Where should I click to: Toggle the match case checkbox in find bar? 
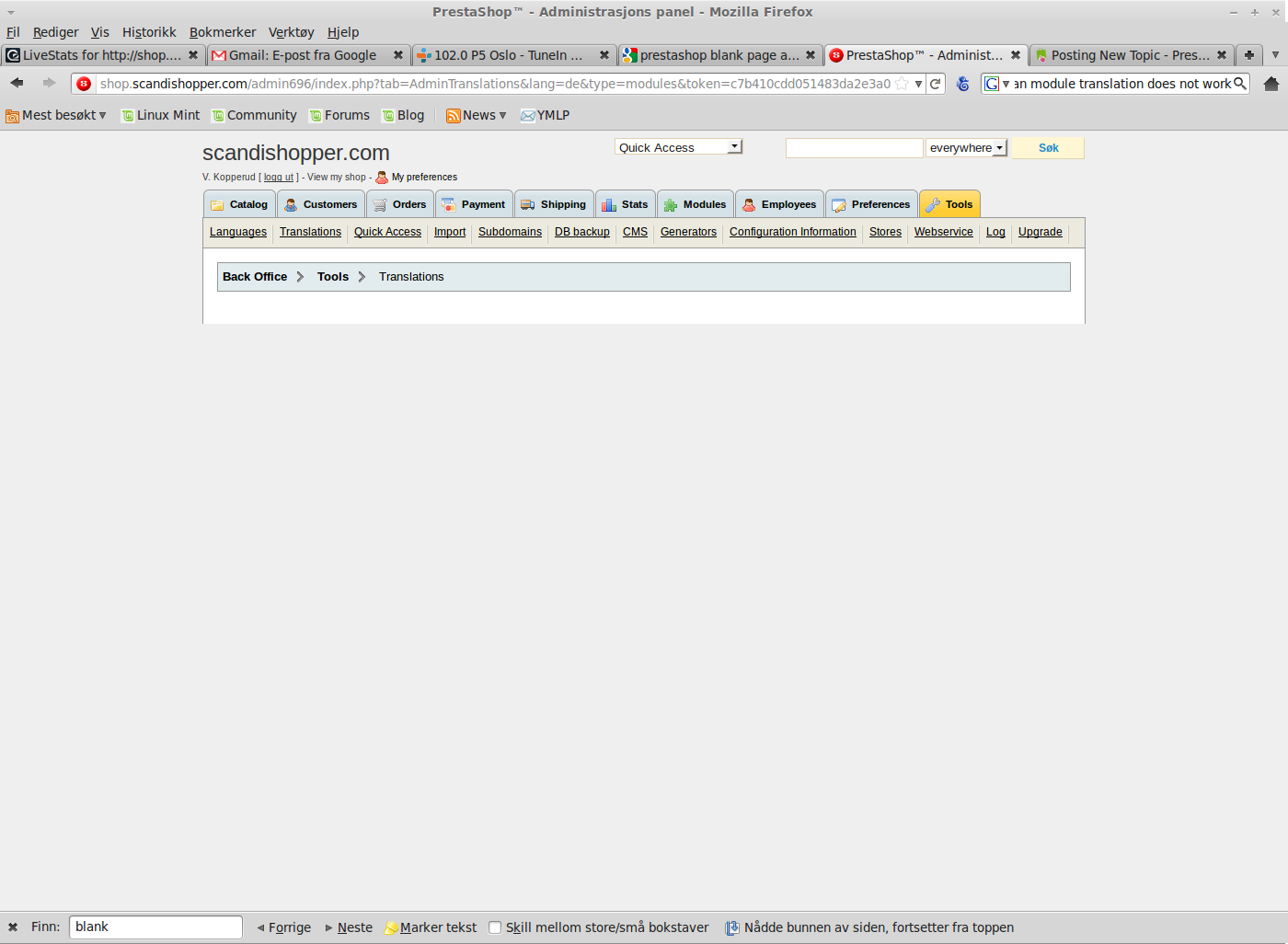(x=495, y=927)
